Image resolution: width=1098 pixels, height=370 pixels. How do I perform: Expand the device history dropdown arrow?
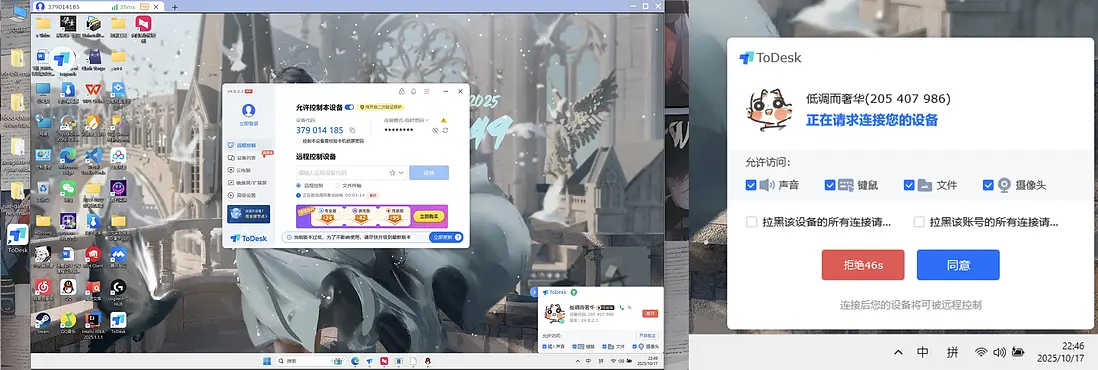[401, 172]
